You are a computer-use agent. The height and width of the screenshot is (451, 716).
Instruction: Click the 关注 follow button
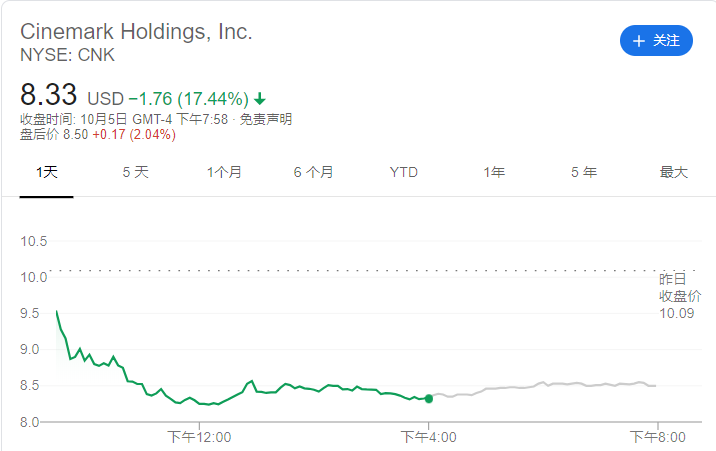click(656, 41)
